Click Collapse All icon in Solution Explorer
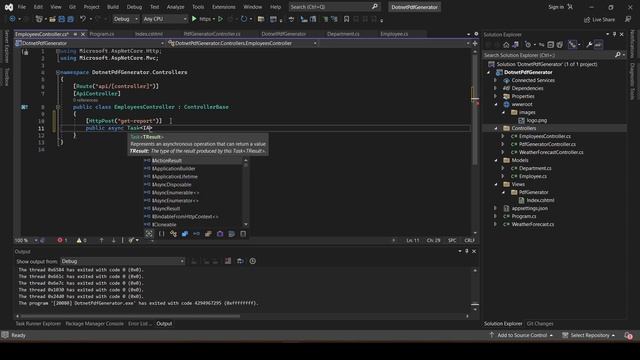 [551, 44]
